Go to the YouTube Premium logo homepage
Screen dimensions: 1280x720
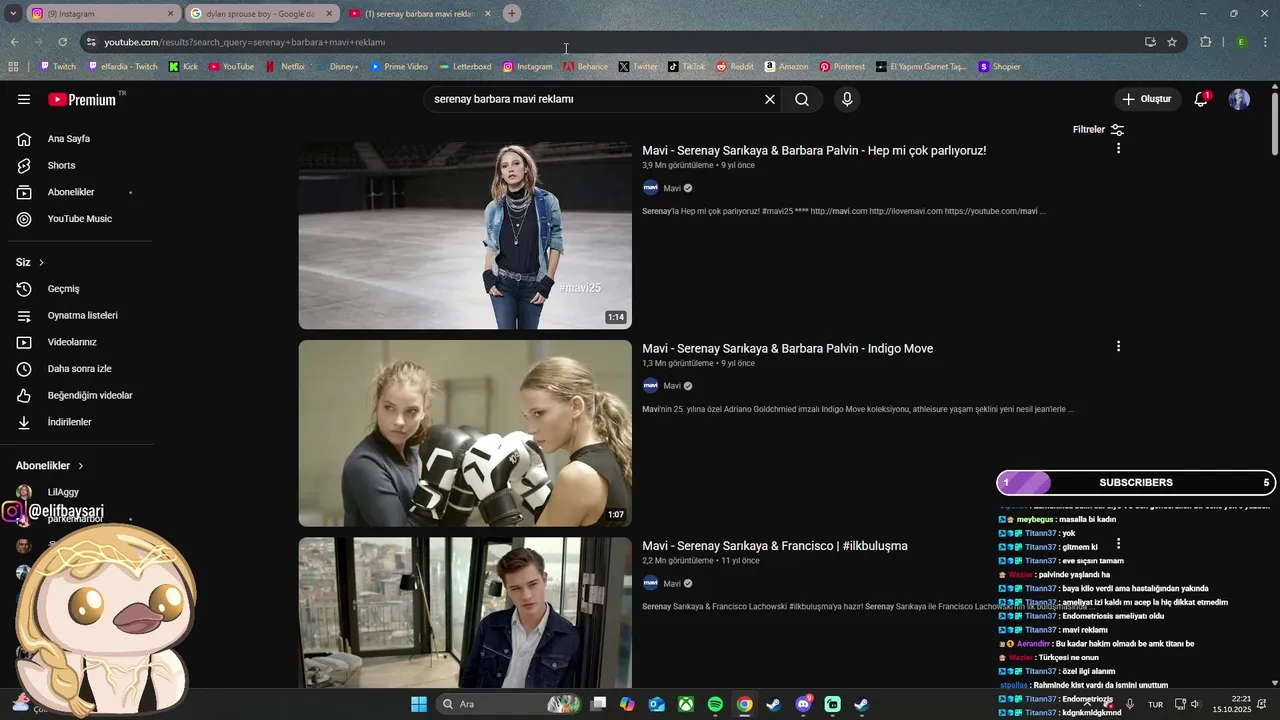pyautogui.click(x=82, y=99)
